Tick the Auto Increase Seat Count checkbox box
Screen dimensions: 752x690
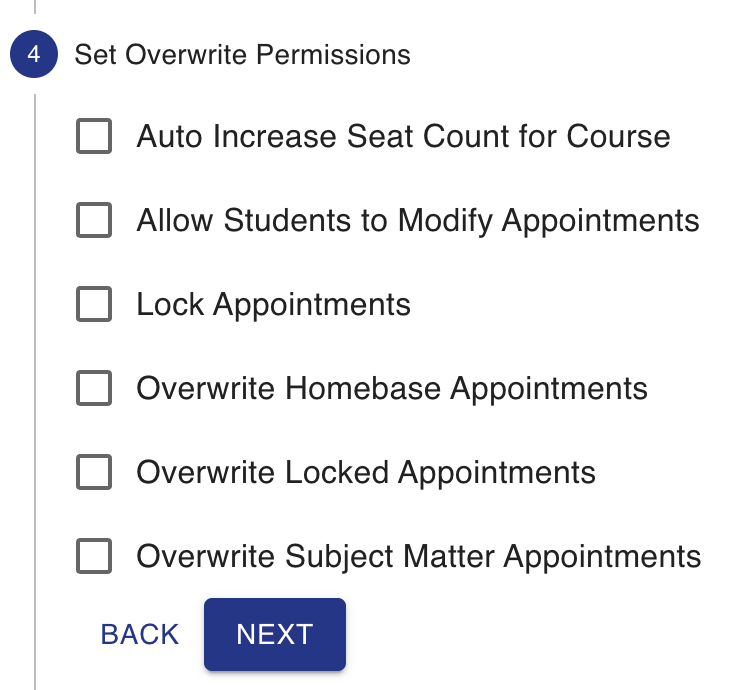[x=94, y=136]
